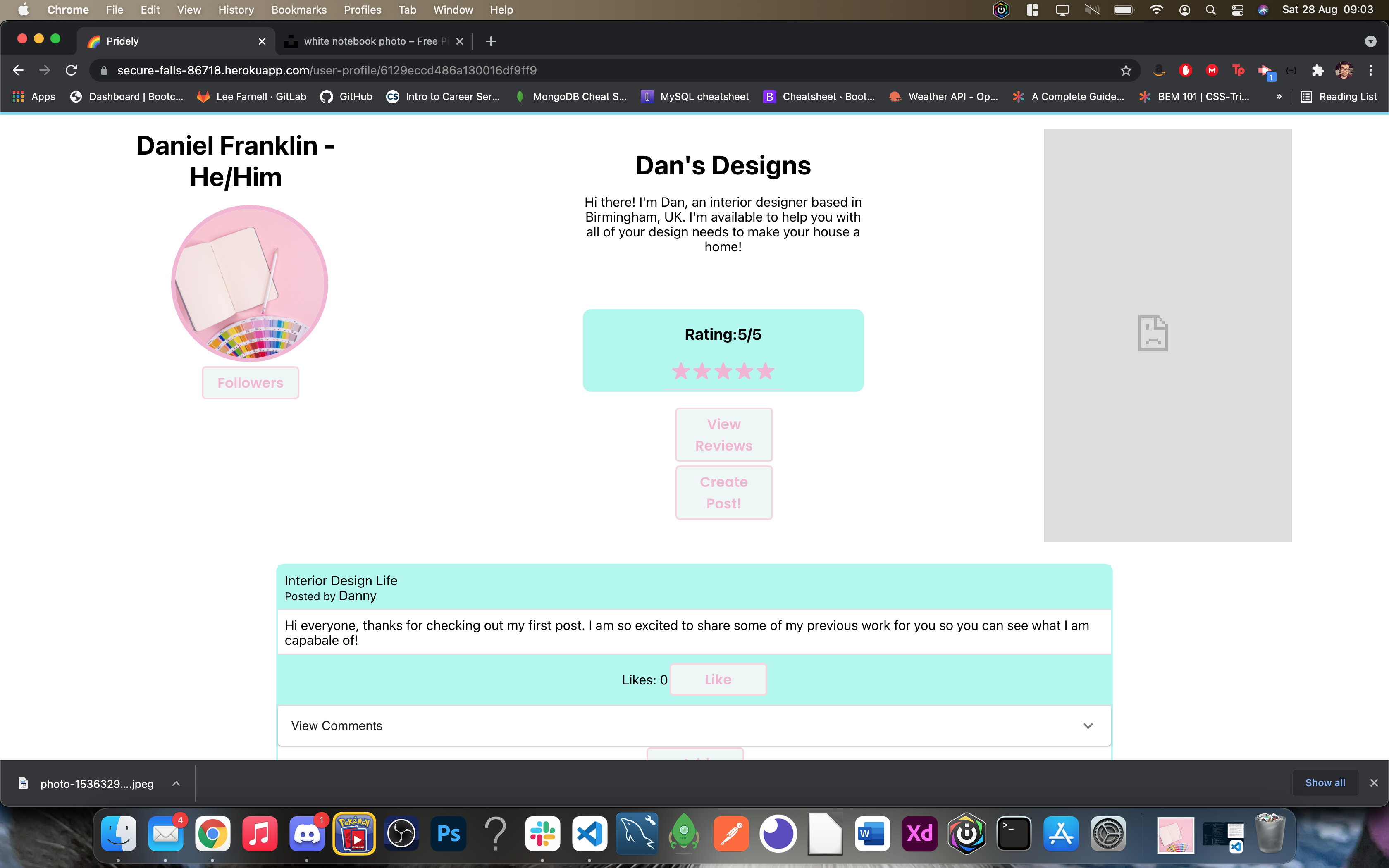1389x868 pixels.
Task: Open the Bookmarks menu
Action: click(x=298, y=10)
